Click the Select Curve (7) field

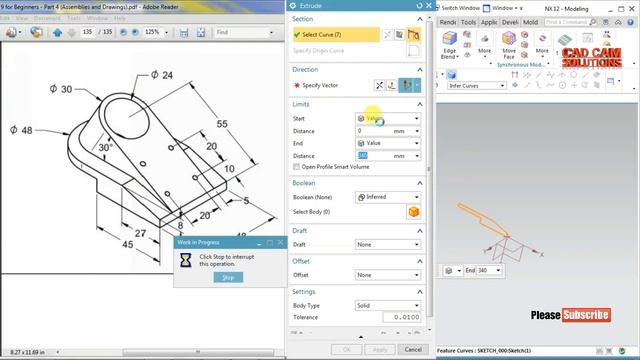[x=336, y=35]
